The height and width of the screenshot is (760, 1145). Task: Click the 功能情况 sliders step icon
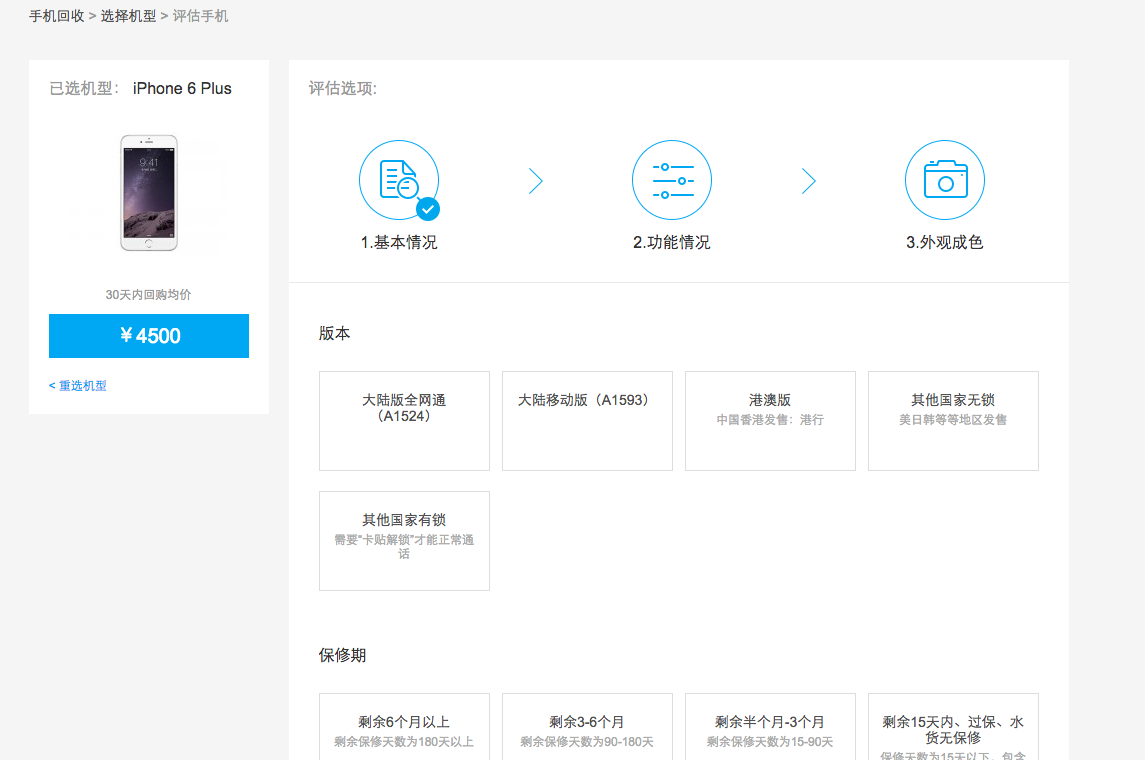(672, 180)
